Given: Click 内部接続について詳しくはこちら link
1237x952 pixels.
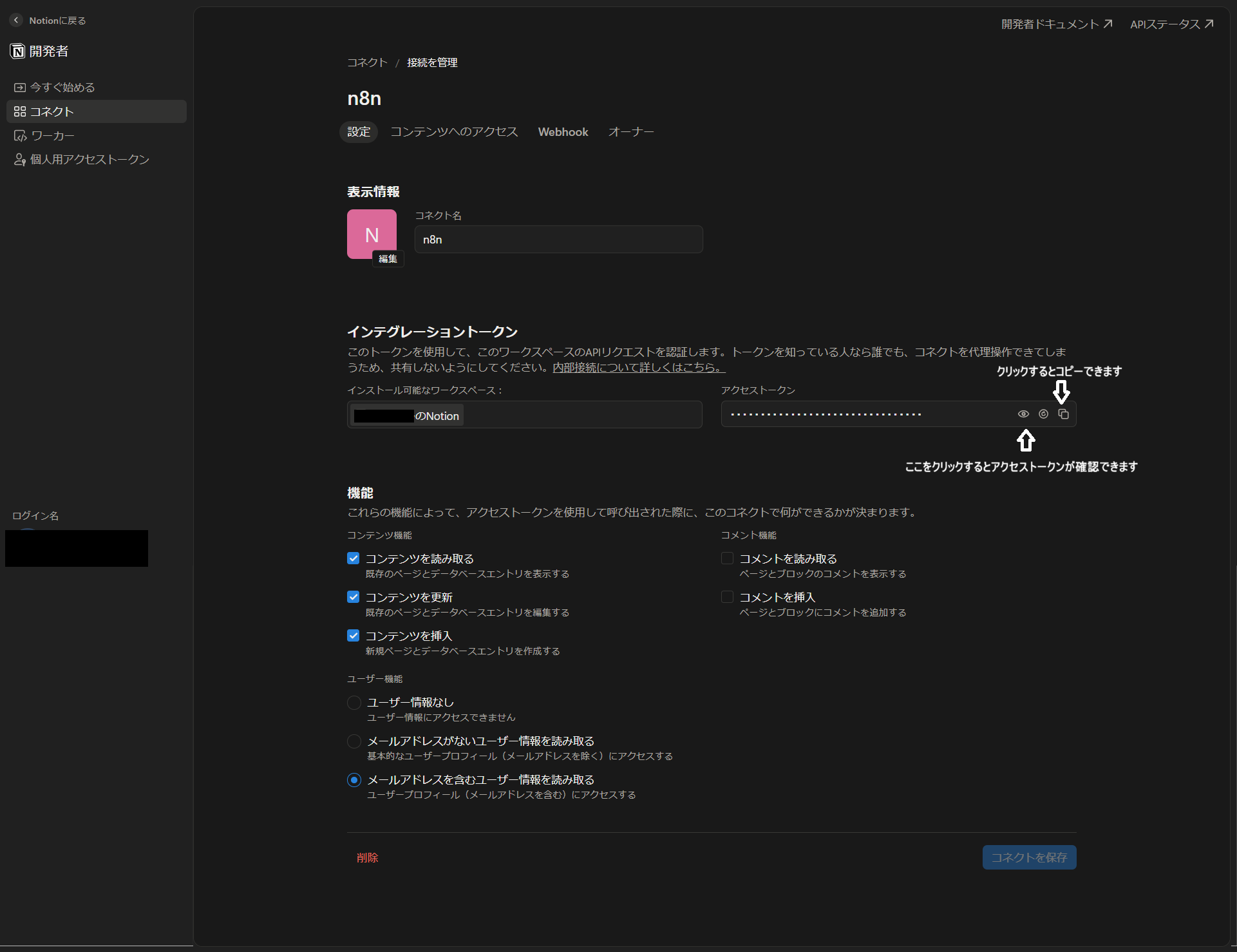Looking at the screenshot, I should point(639,367).
